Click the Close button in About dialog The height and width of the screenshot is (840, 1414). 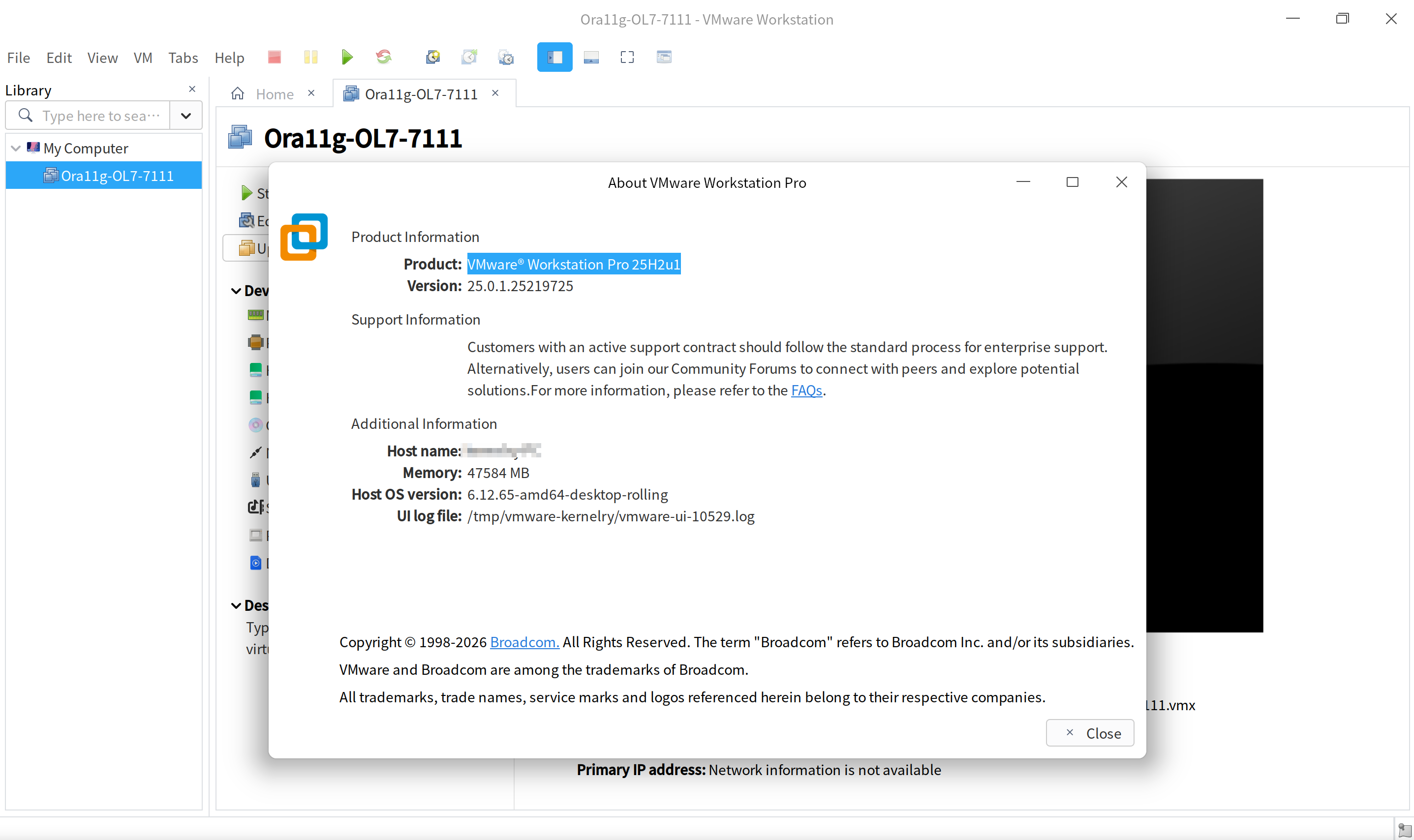(x=1089, y=733)
